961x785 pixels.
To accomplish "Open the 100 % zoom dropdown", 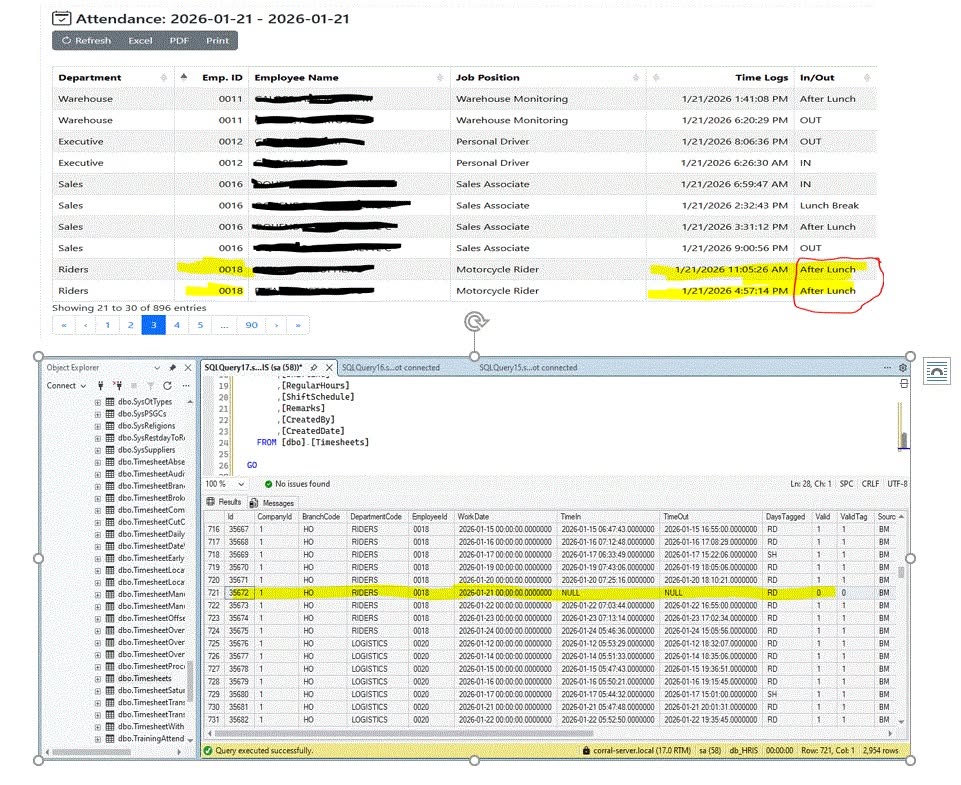I will click(241, 484).
